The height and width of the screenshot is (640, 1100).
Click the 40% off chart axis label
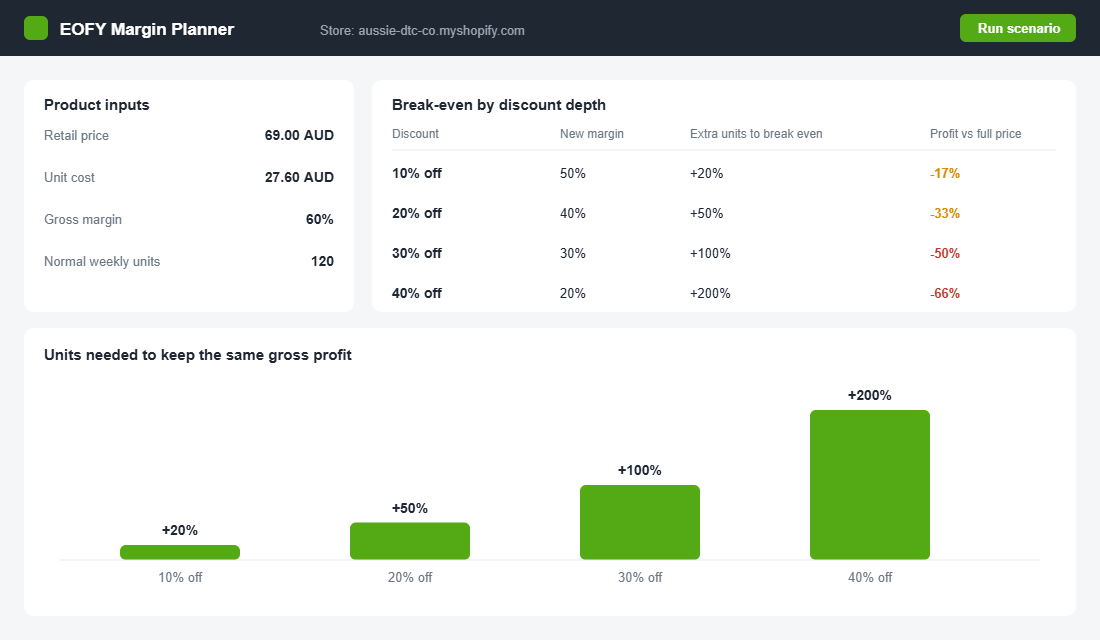point(870,578)
